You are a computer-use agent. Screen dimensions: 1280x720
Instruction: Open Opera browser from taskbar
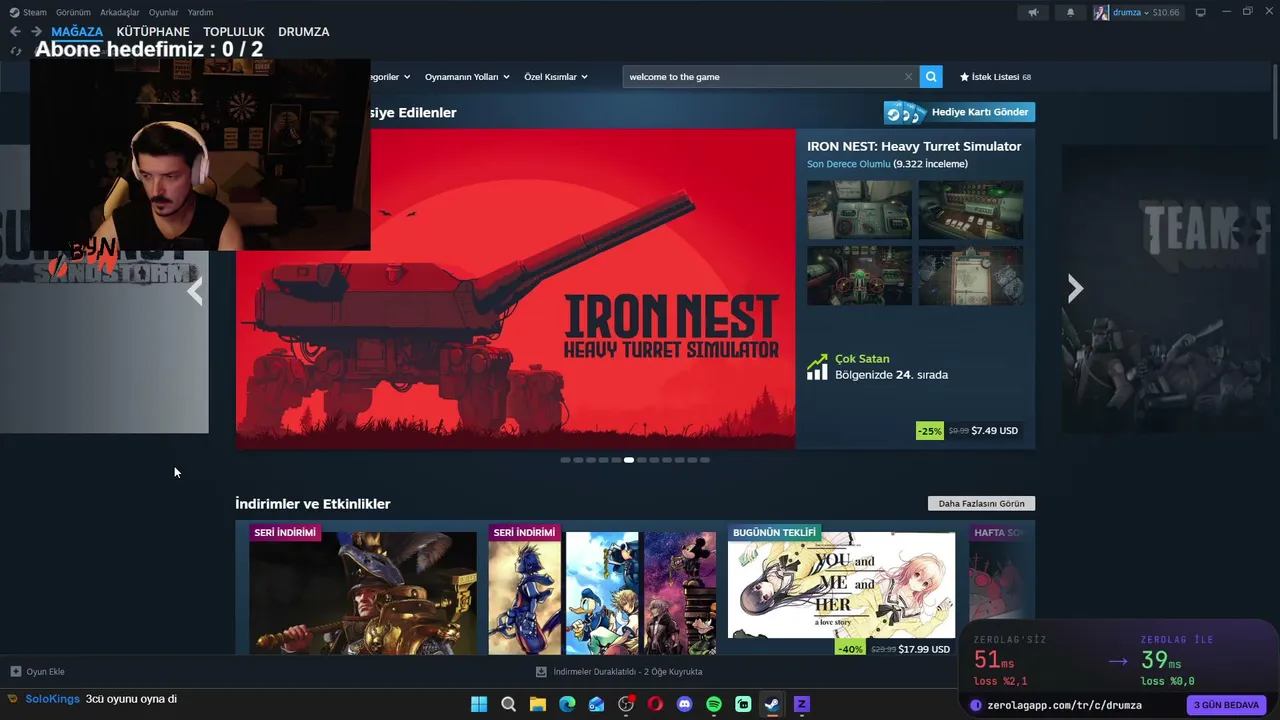[655, 704]
